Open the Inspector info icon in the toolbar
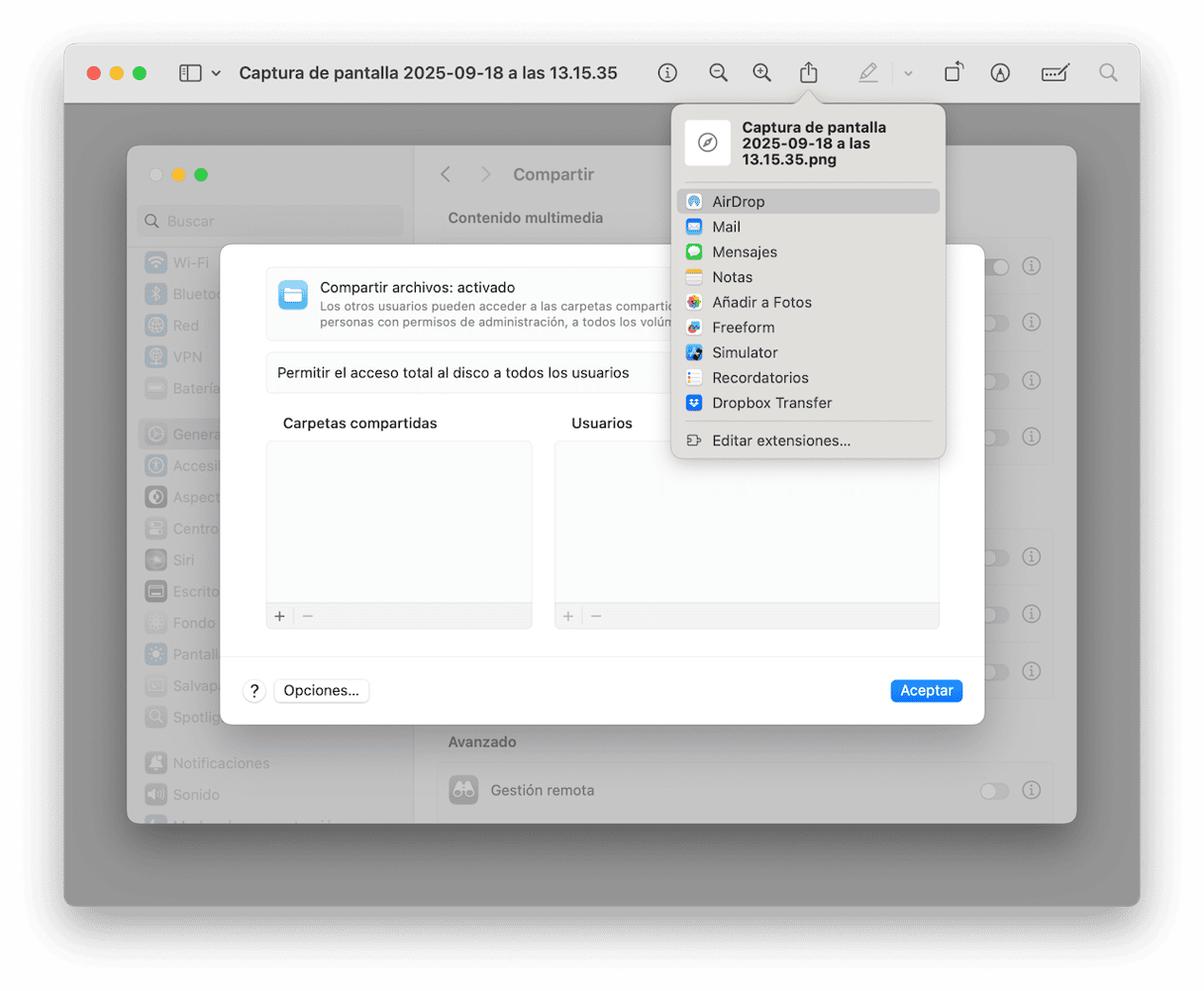This screenshot has height=991, width=1204. tap(667, 72)
